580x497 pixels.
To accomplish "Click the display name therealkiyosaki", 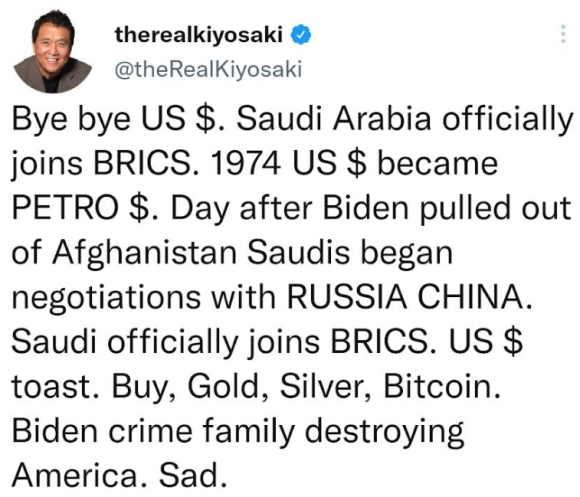I will [199, 34].
